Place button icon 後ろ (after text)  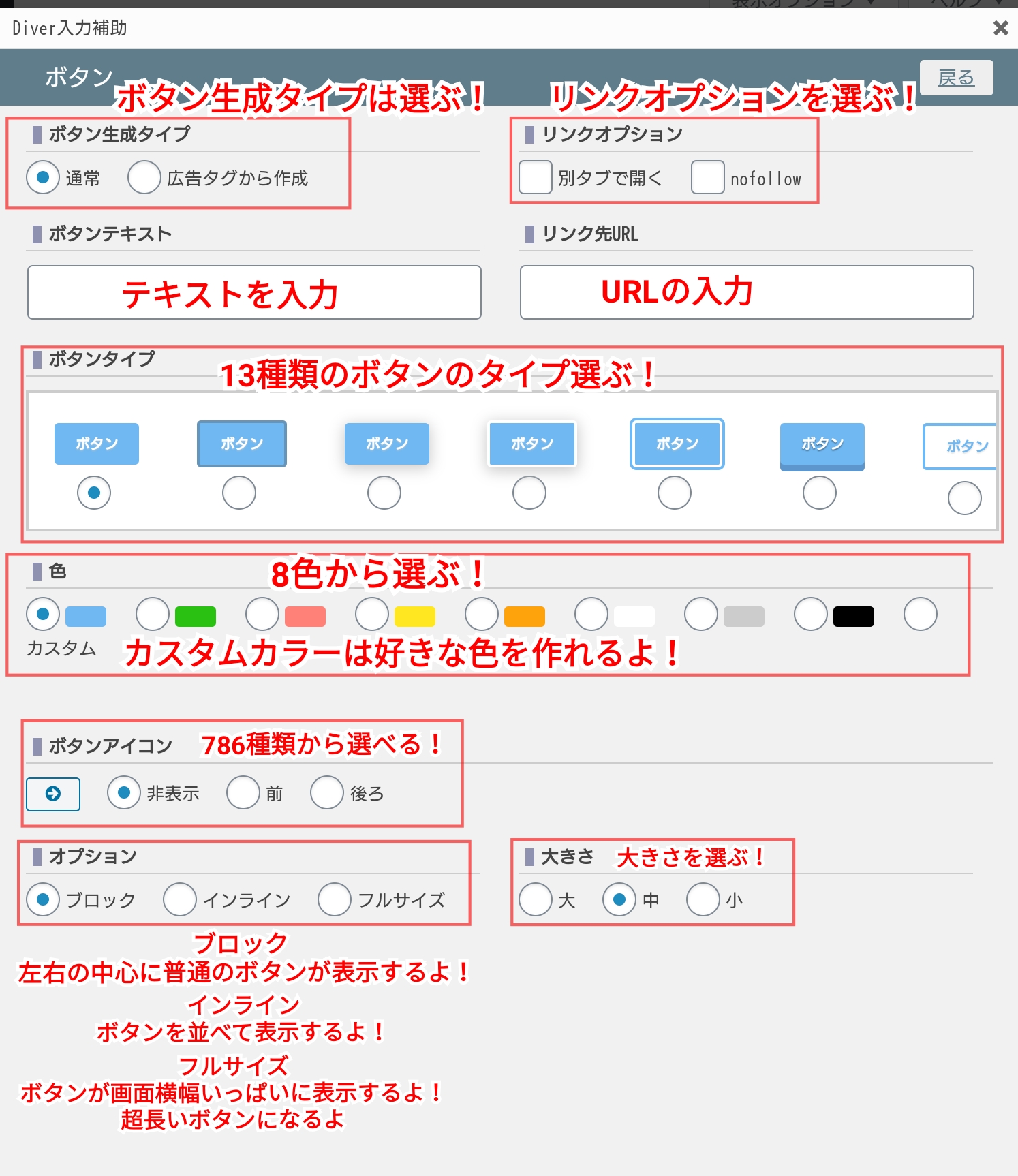[x=327, y=792]
